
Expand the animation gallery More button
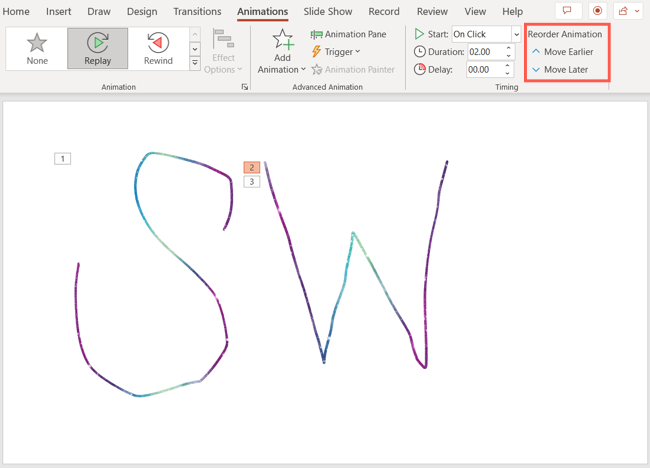(x=195, y=63)
